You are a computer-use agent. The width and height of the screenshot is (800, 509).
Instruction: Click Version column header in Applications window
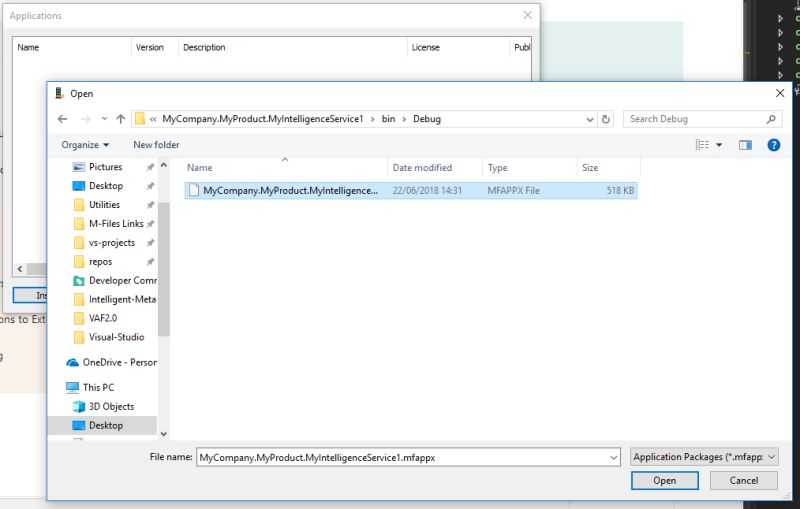[149, 47]
